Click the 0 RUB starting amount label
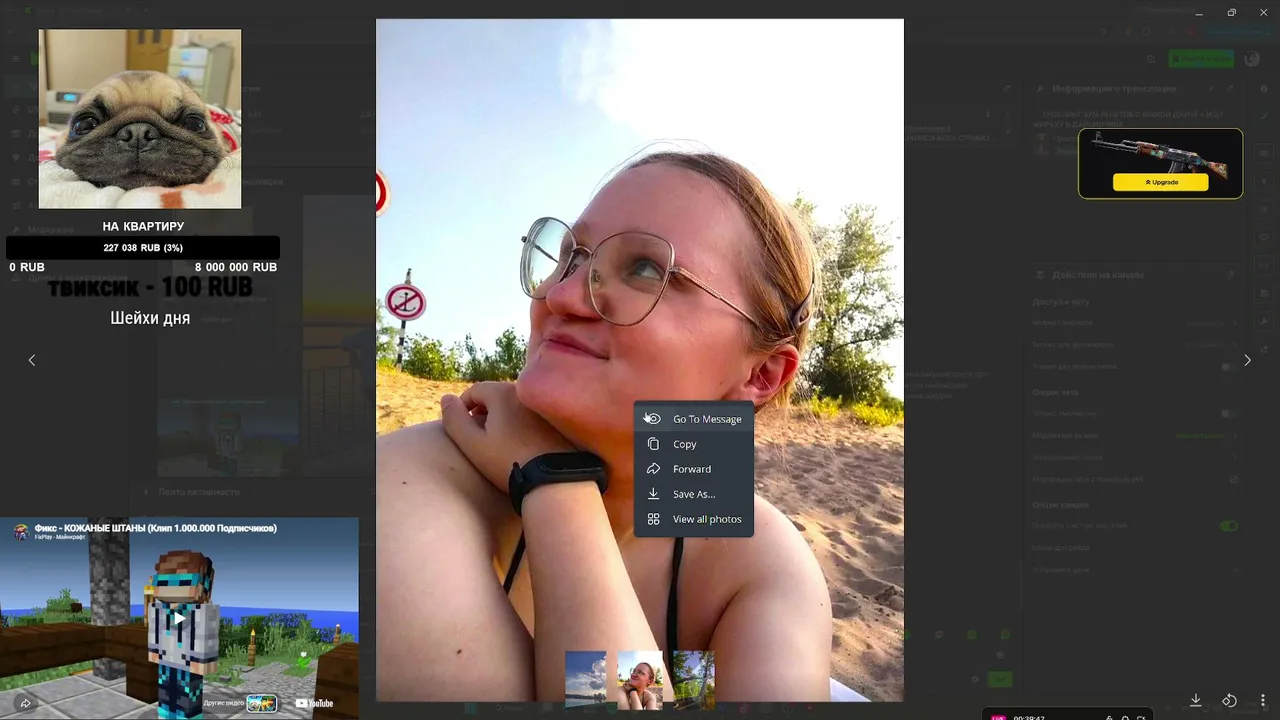The height and width of the screenshot is (720, 1280). click(x=27, y=268)
